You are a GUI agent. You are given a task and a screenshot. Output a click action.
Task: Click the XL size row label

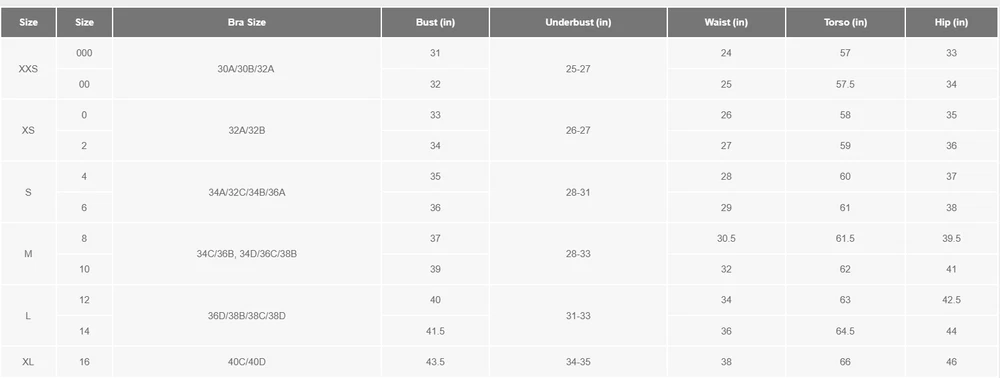pos(28,362)
